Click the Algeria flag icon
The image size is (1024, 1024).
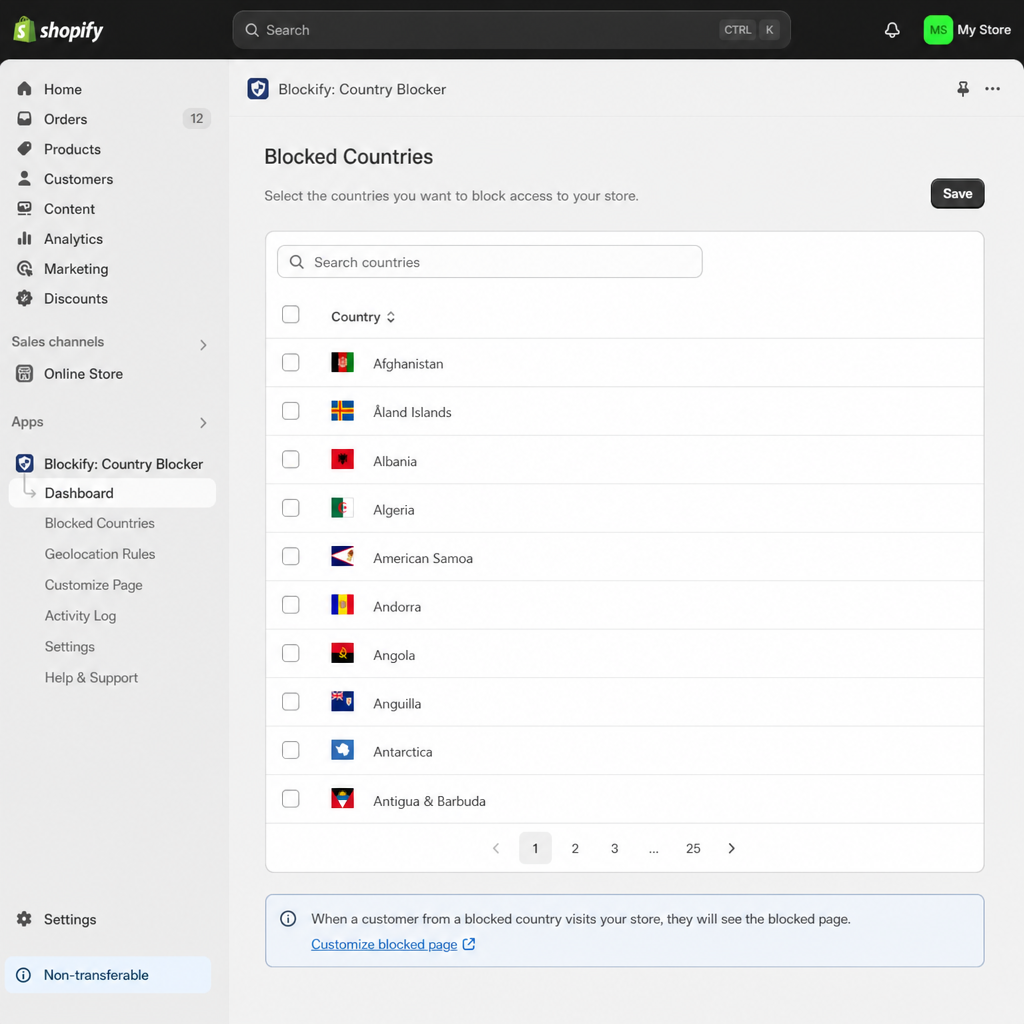(342, 507)
